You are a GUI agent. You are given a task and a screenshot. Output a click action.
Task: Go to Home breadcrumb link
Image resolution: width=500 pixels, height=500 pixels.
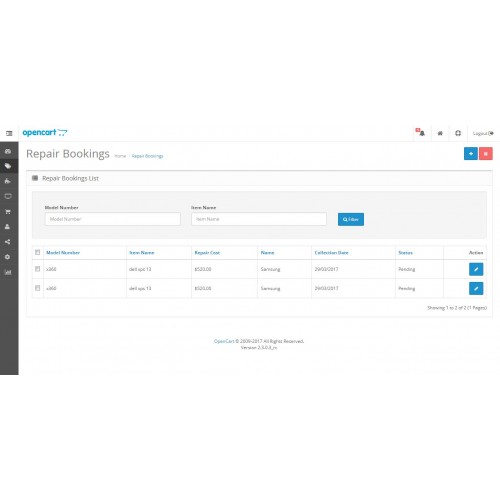point(120,156)
